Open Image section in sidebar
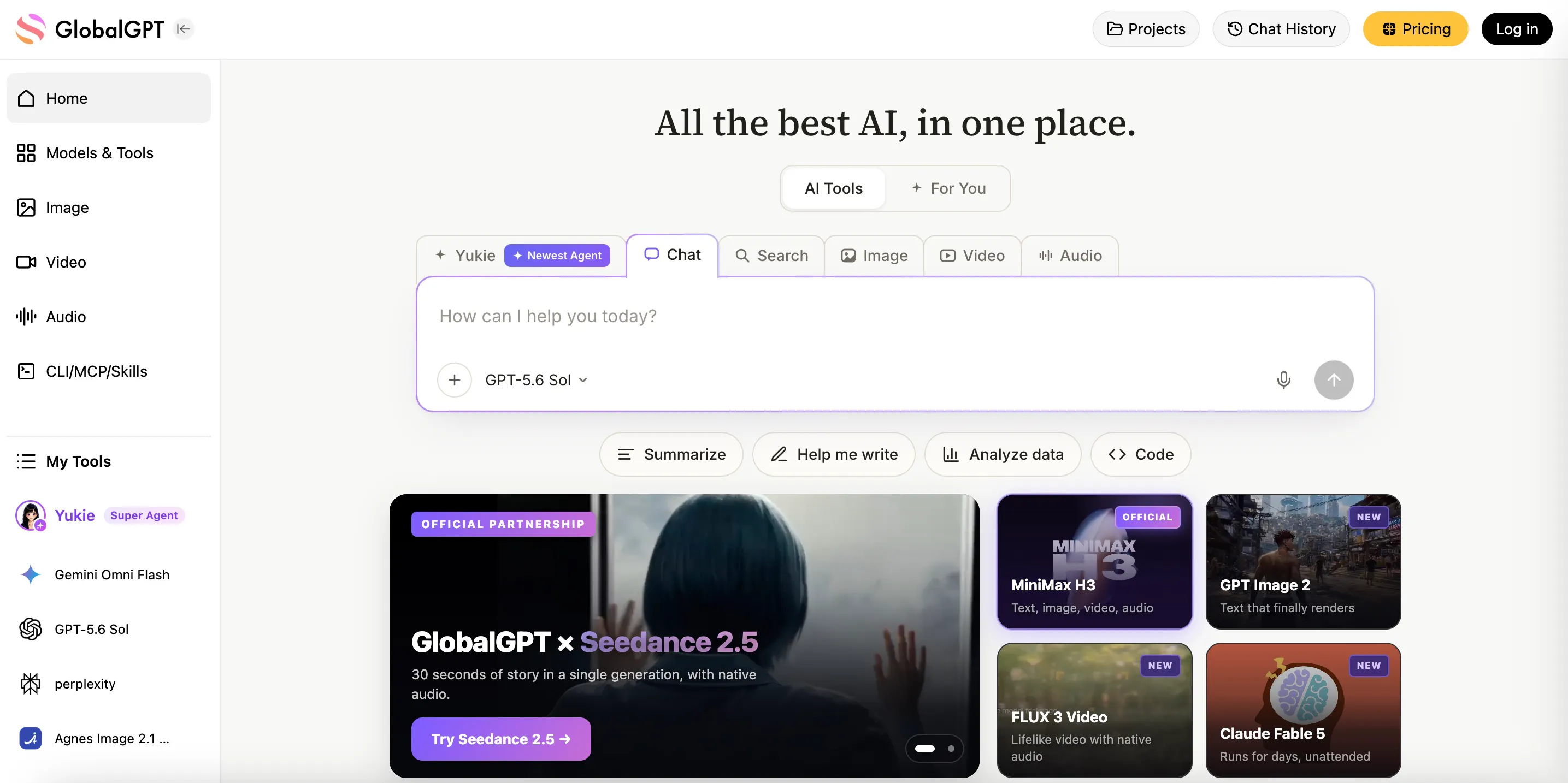The width and height of the screenshot is (1568, 783). (x=108, y=207)
